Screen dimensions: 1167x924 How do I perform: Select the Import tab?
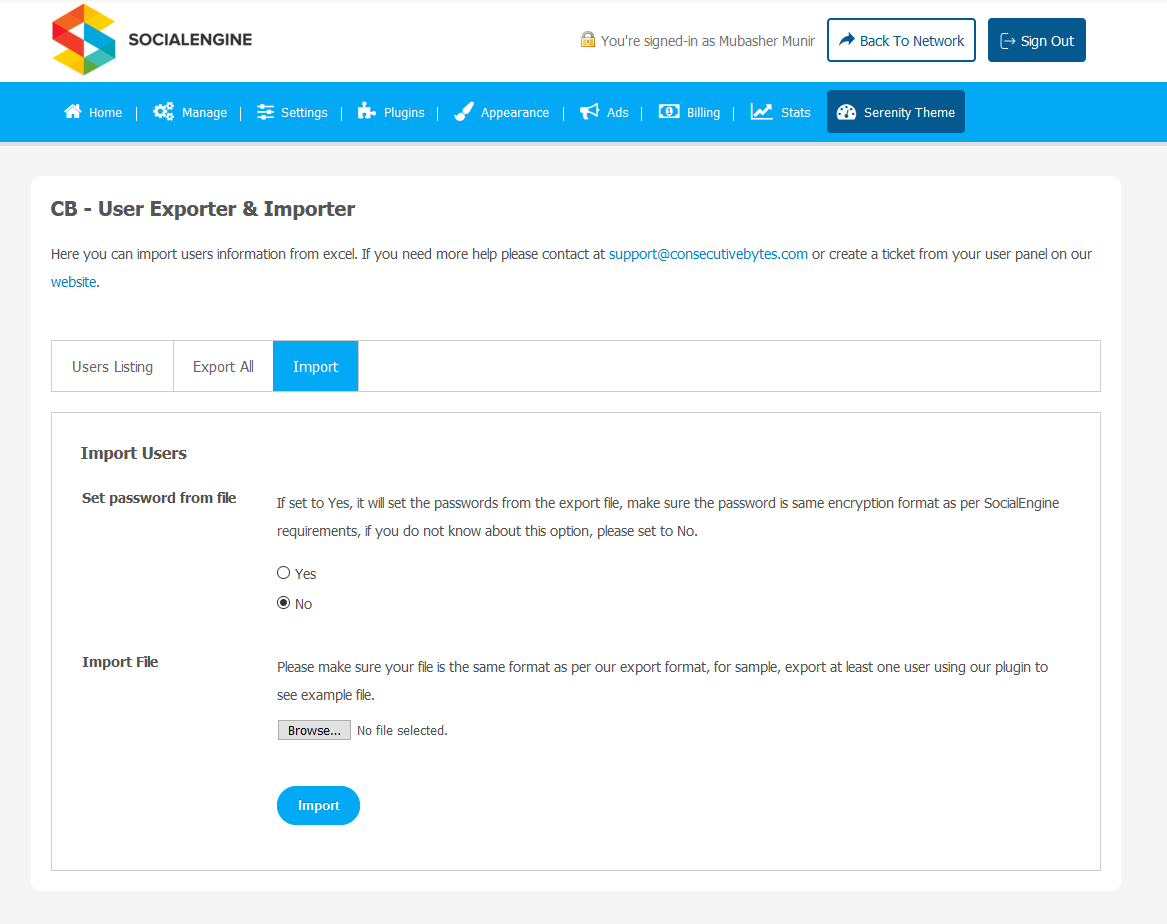click(315, 367)
